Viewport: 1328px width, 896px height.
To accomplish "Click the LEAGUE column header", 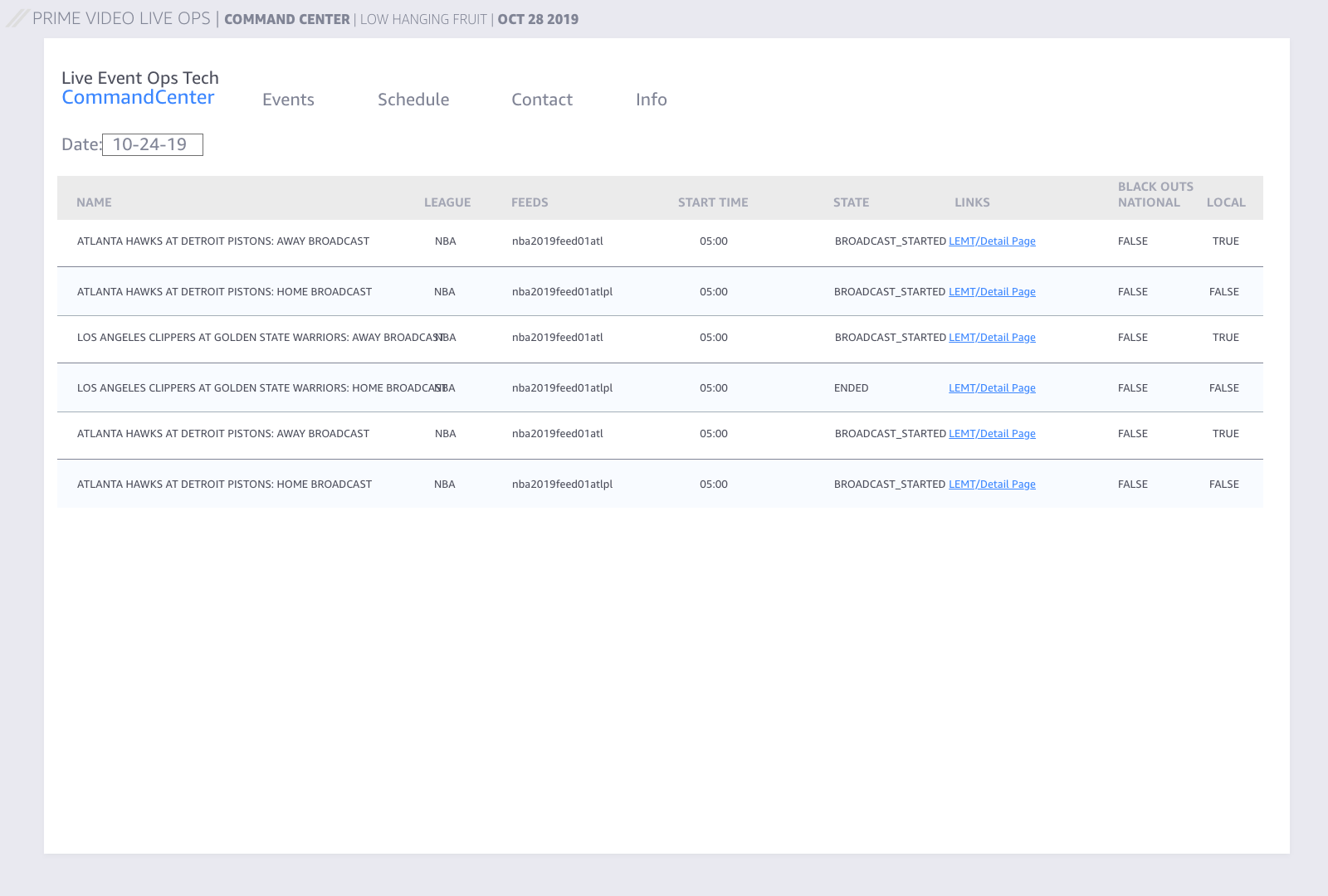I will (x=447, y=202).
